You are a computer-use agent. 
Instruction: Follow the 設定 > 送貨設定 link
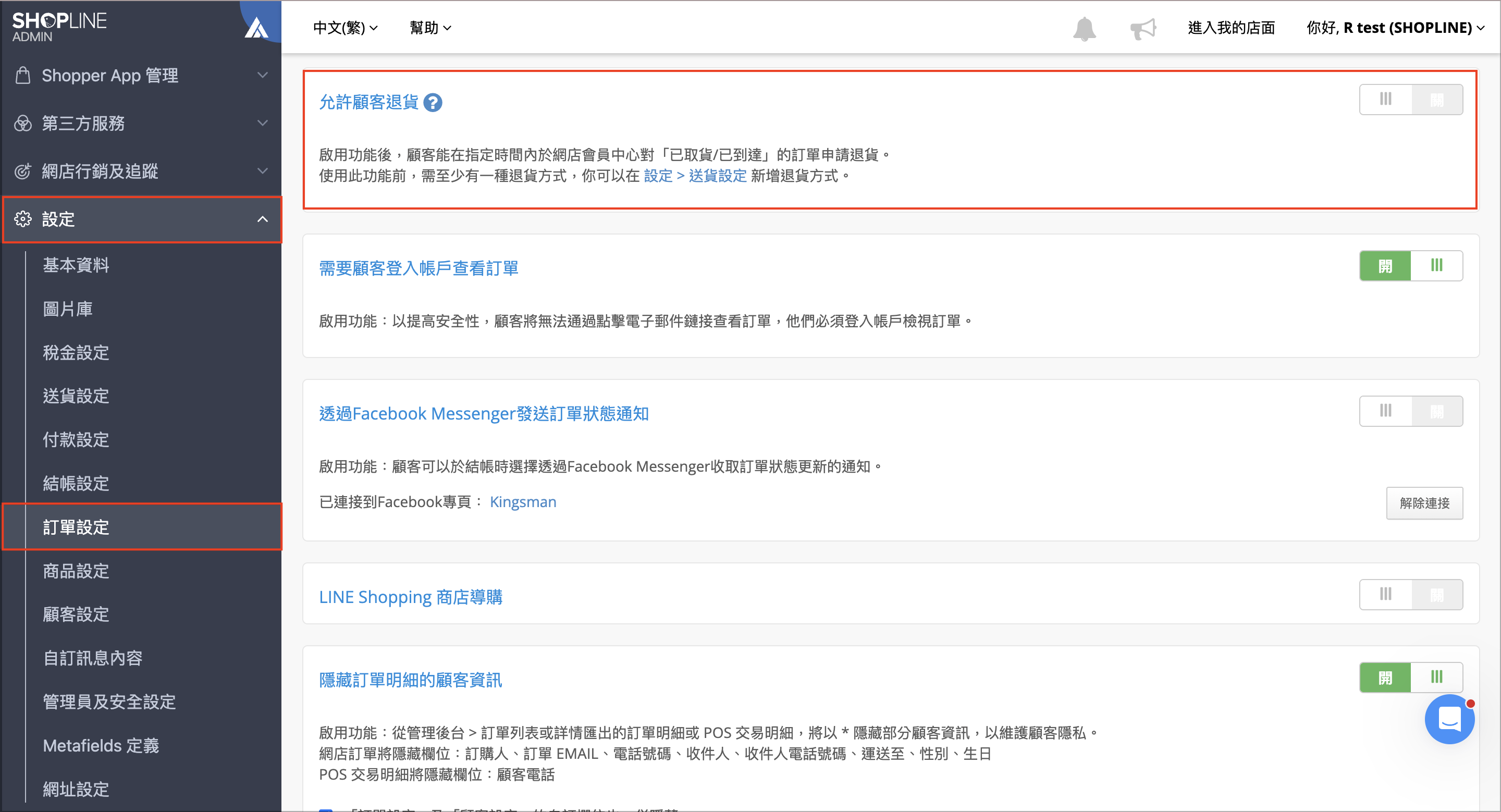[x=695, y=176]
